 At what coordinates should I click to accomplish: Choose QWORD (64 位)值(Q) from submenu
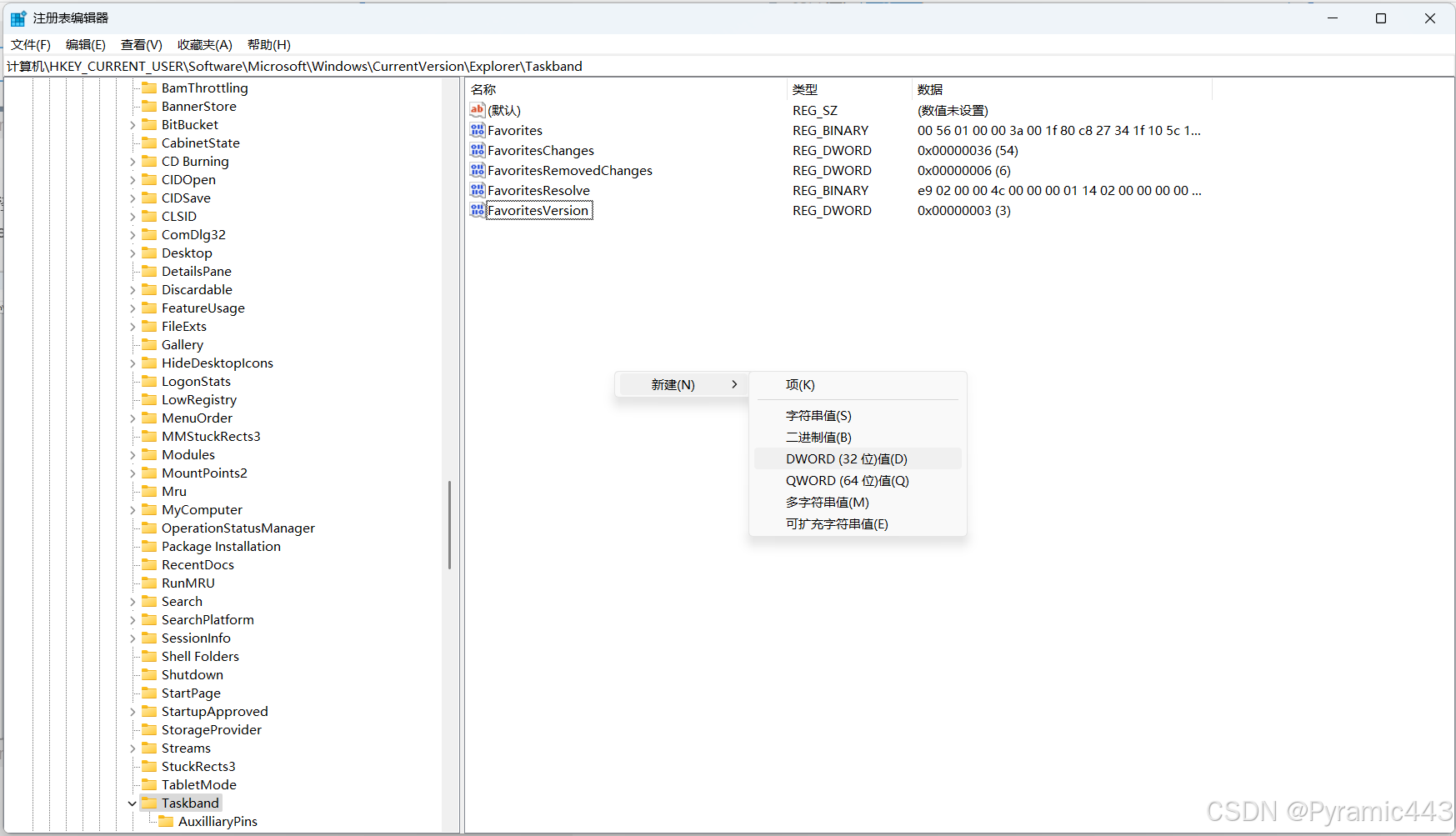(858, 481)
